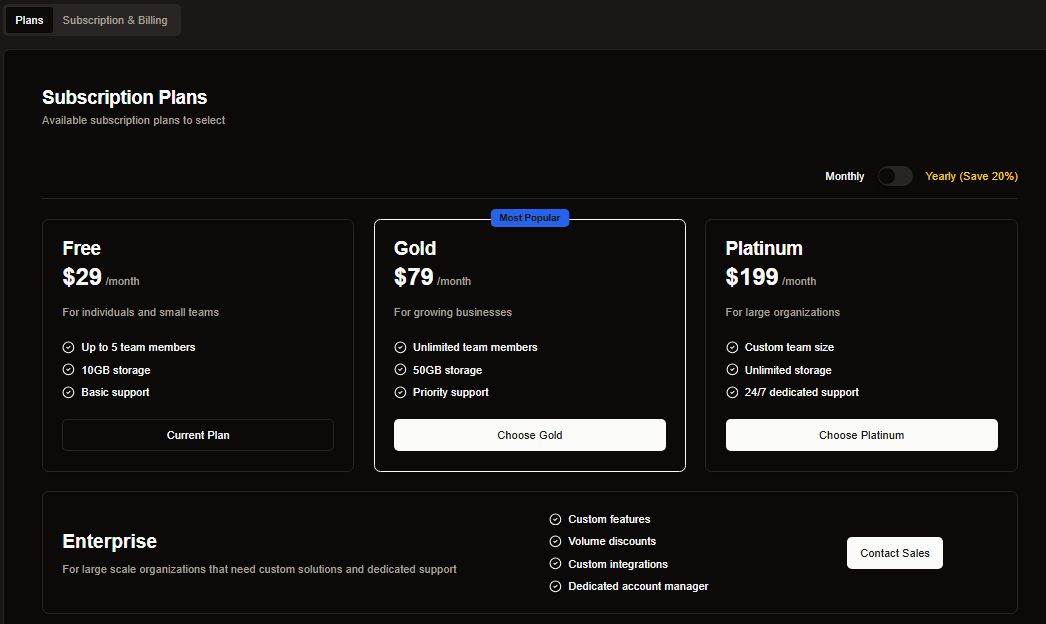Select the Yearly (Save 20%) label
Screen dimensions: 1046x624
tap(971, 176)
